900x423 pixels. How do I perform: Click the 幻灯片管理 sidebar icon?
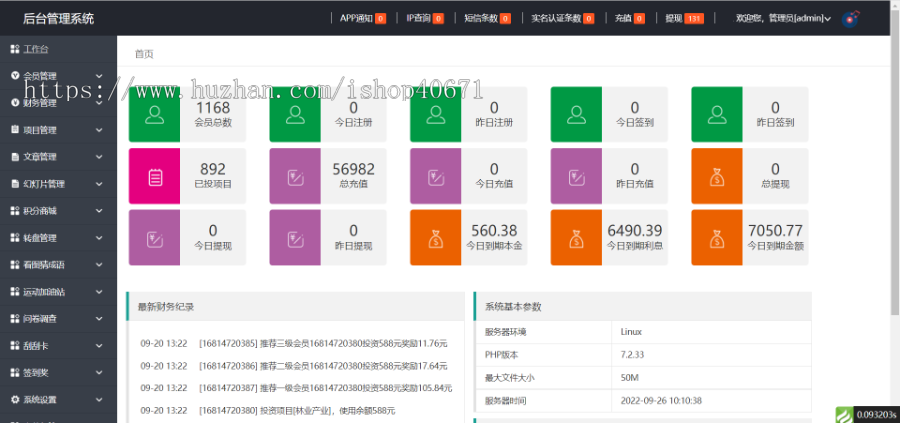pyautogui.click(x=15, y=184)
